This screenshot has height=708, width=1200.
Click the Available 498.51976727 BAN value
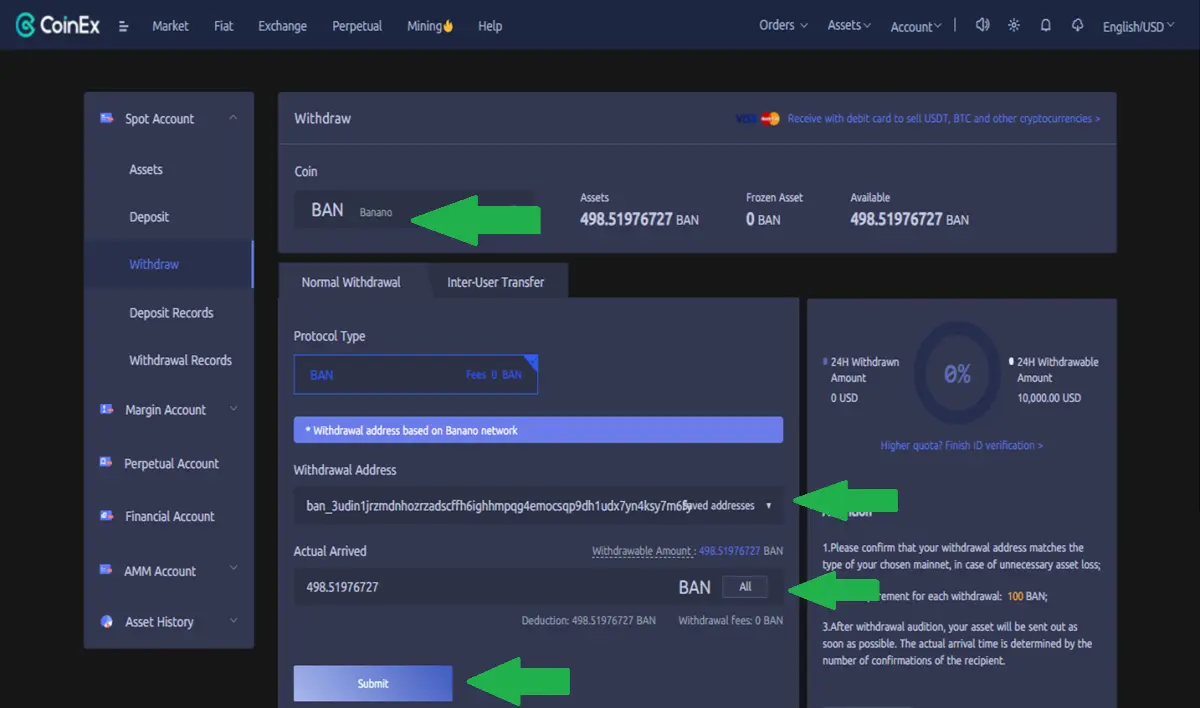click(909, 218)
